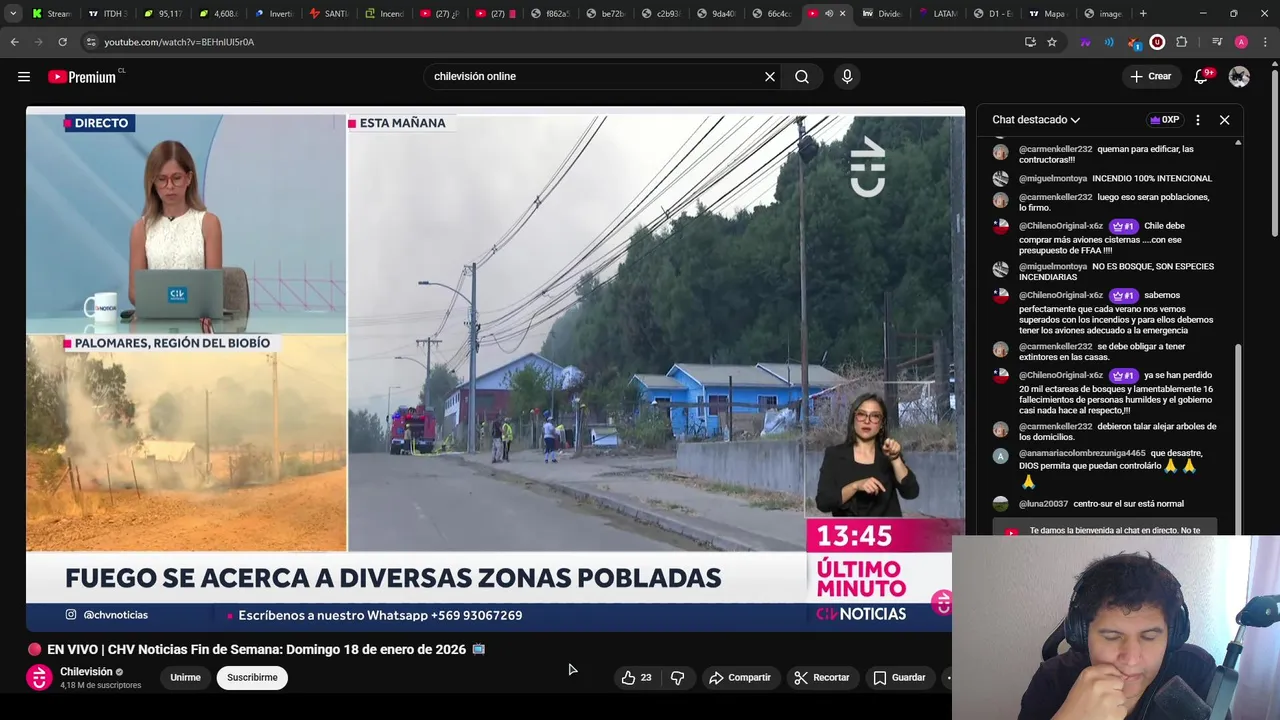The height and width of the screenshot is (720, 1280).
Task: Open Chilevisión channel avatar
Action: (39, 677)
